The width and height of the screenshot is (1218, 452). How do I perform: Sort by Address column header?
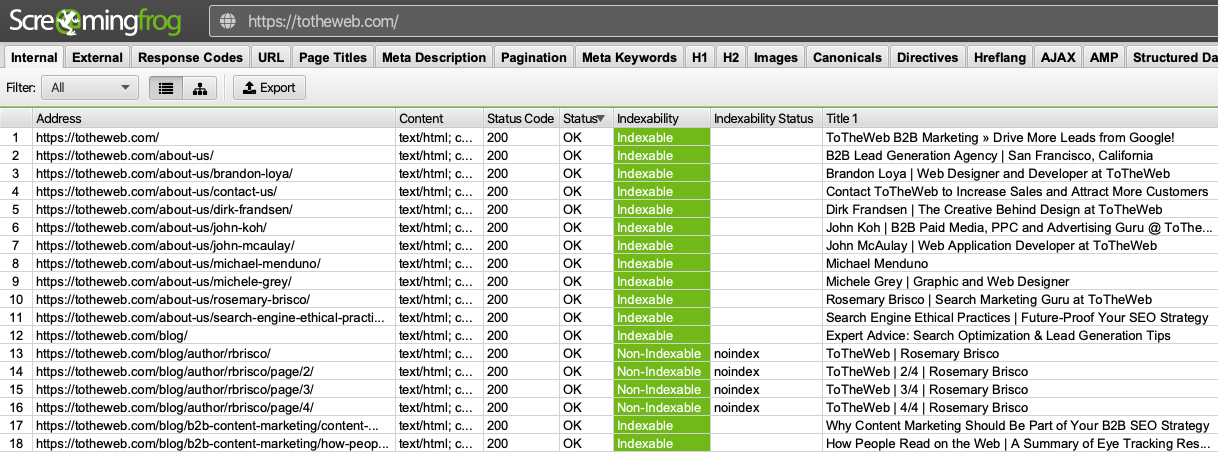(x=214, y=119)
